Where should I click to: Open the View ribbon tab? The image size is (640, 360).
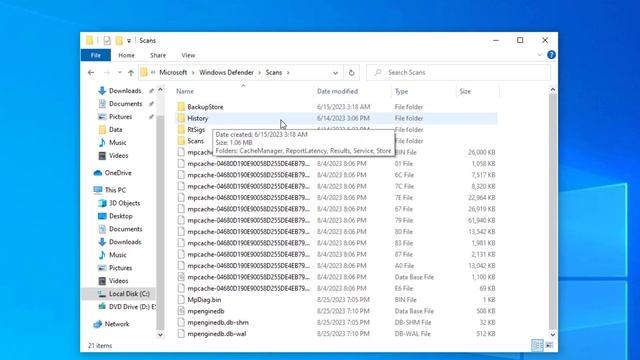tap(188, 55)
